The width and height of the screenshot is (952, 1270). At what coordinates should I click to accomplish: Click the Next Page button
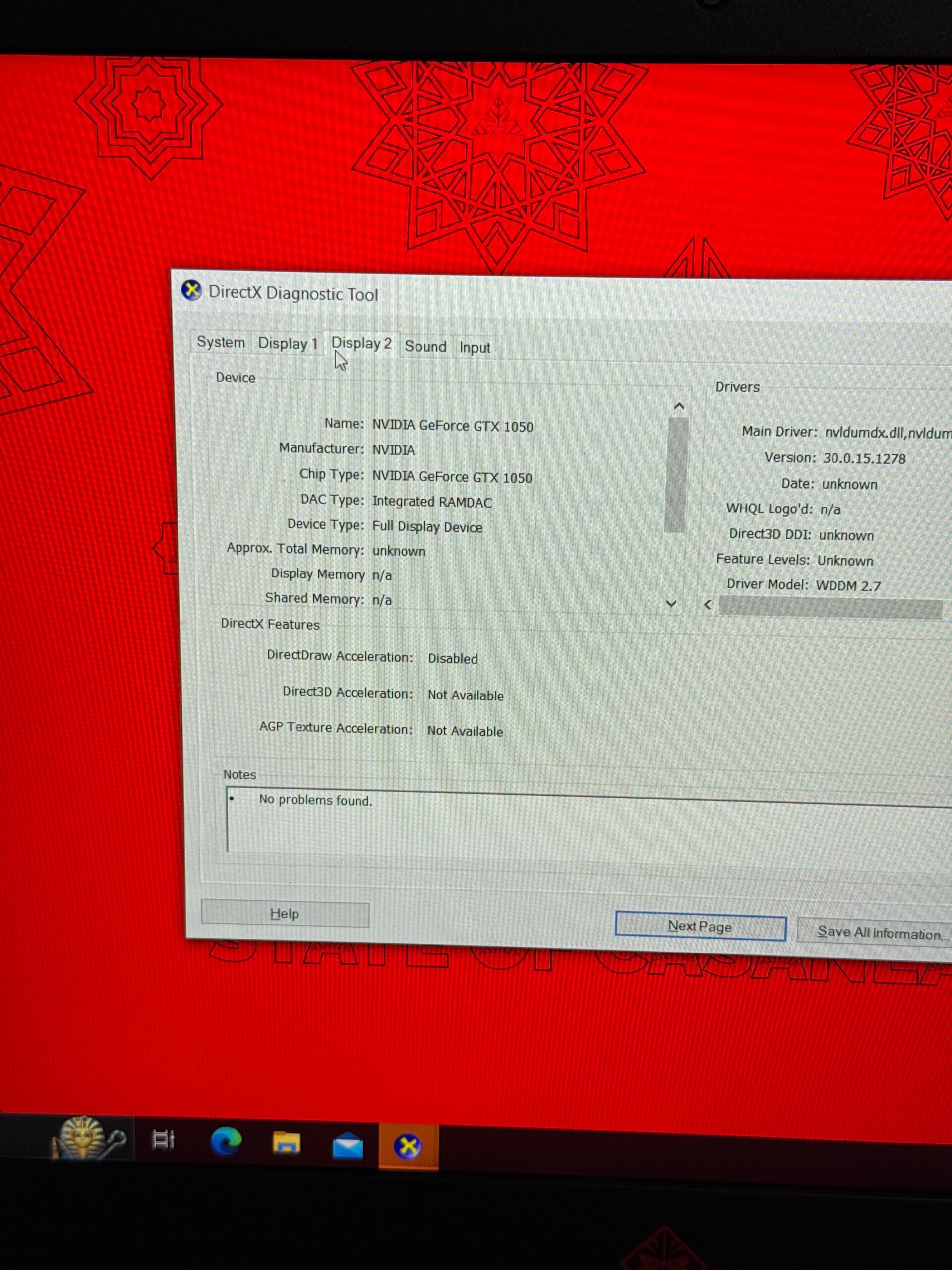pos(700,926)
